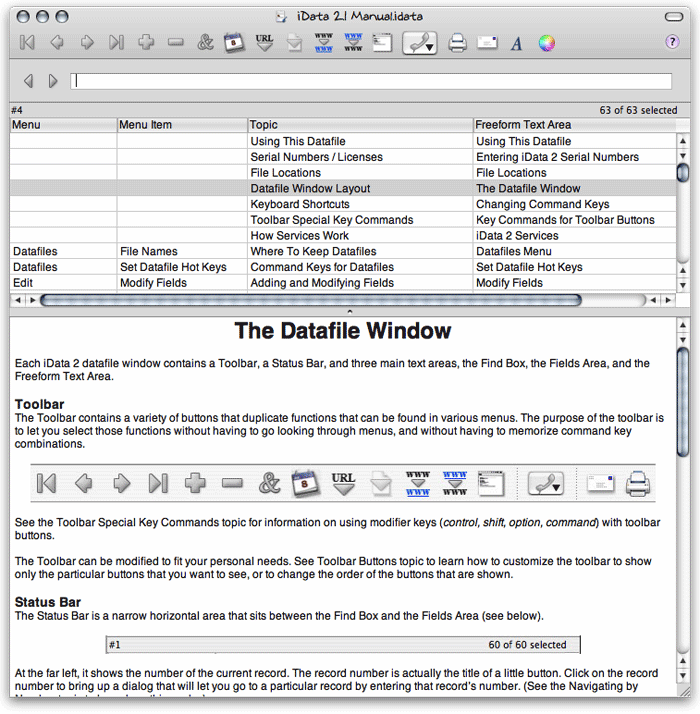This screenshot has height=714, width=700.
Task: Click the Menu column header
Action: 63,125
